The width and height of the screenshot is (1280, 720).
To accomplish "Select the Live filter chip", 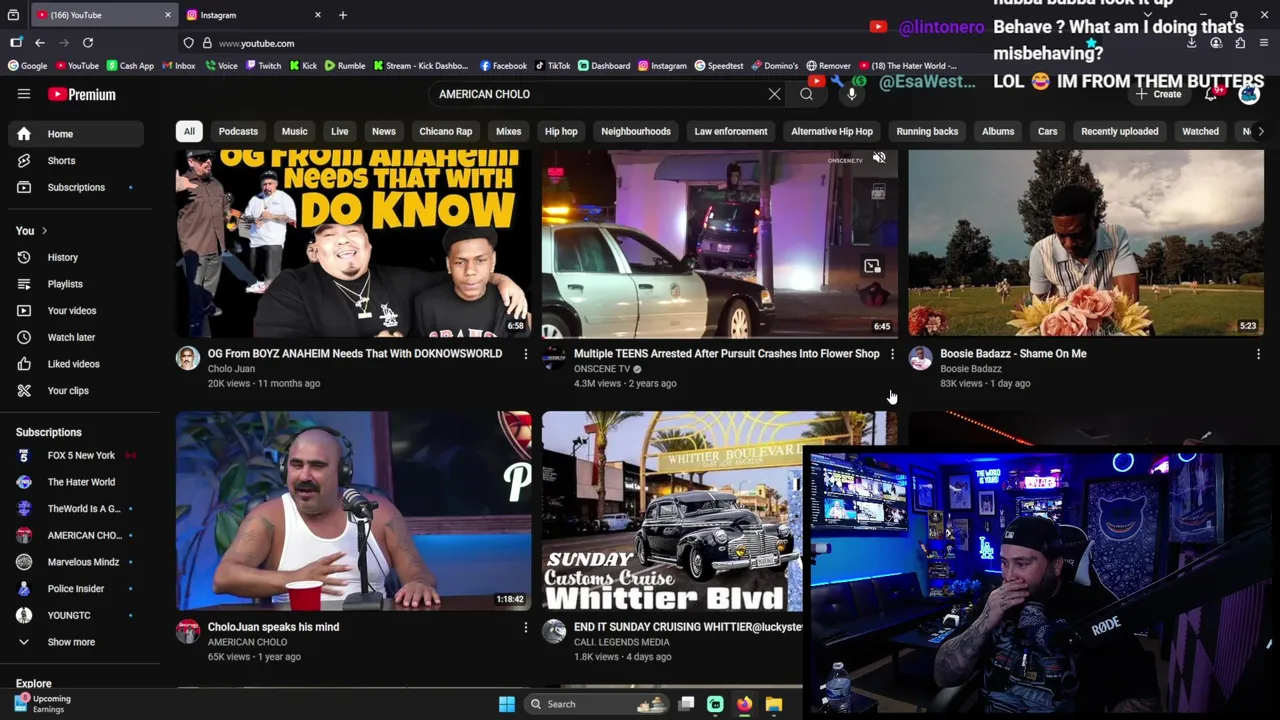I will [340, 131].
